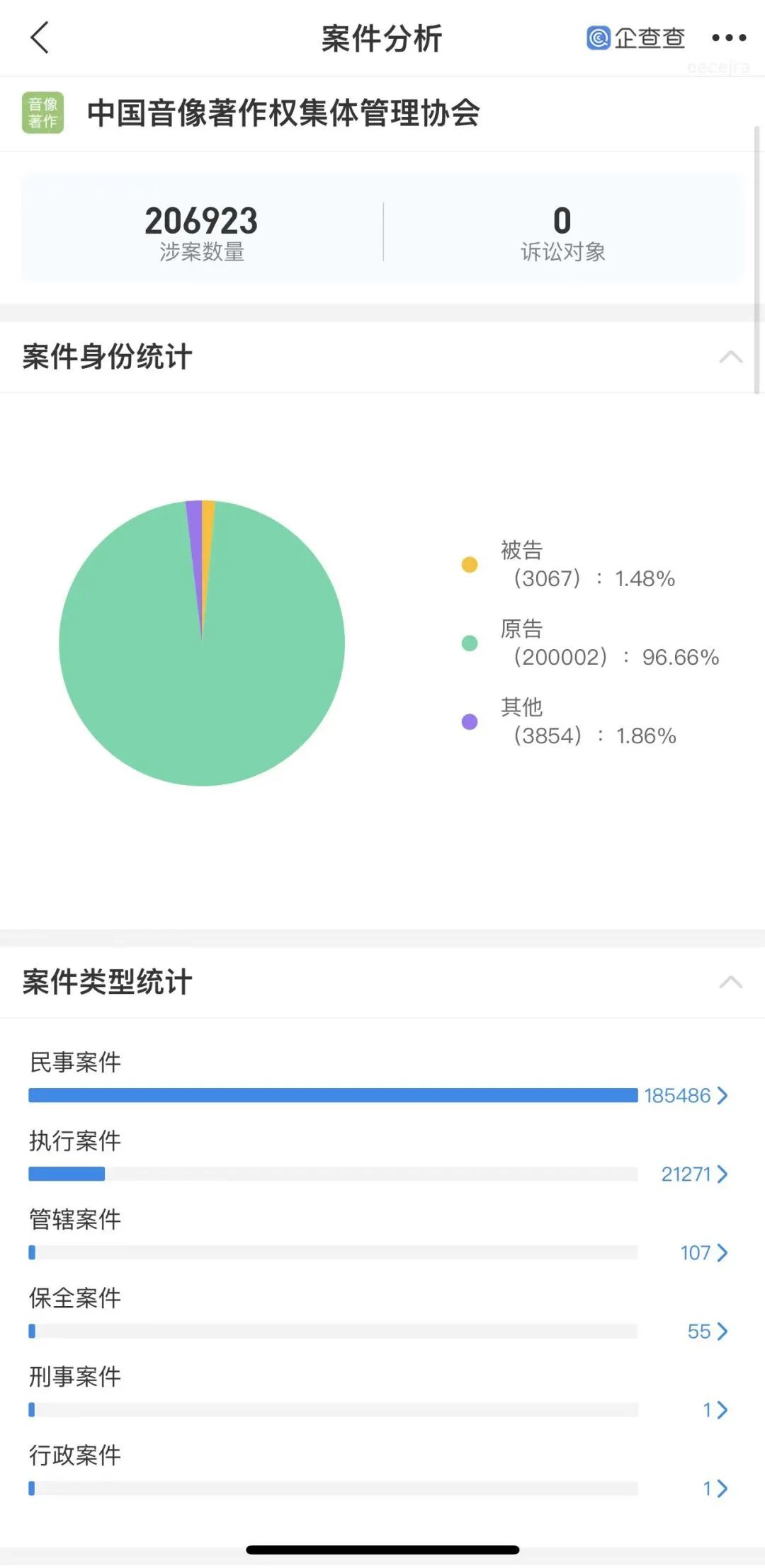Tap the green association avatar icon

[x=43, y=113]
